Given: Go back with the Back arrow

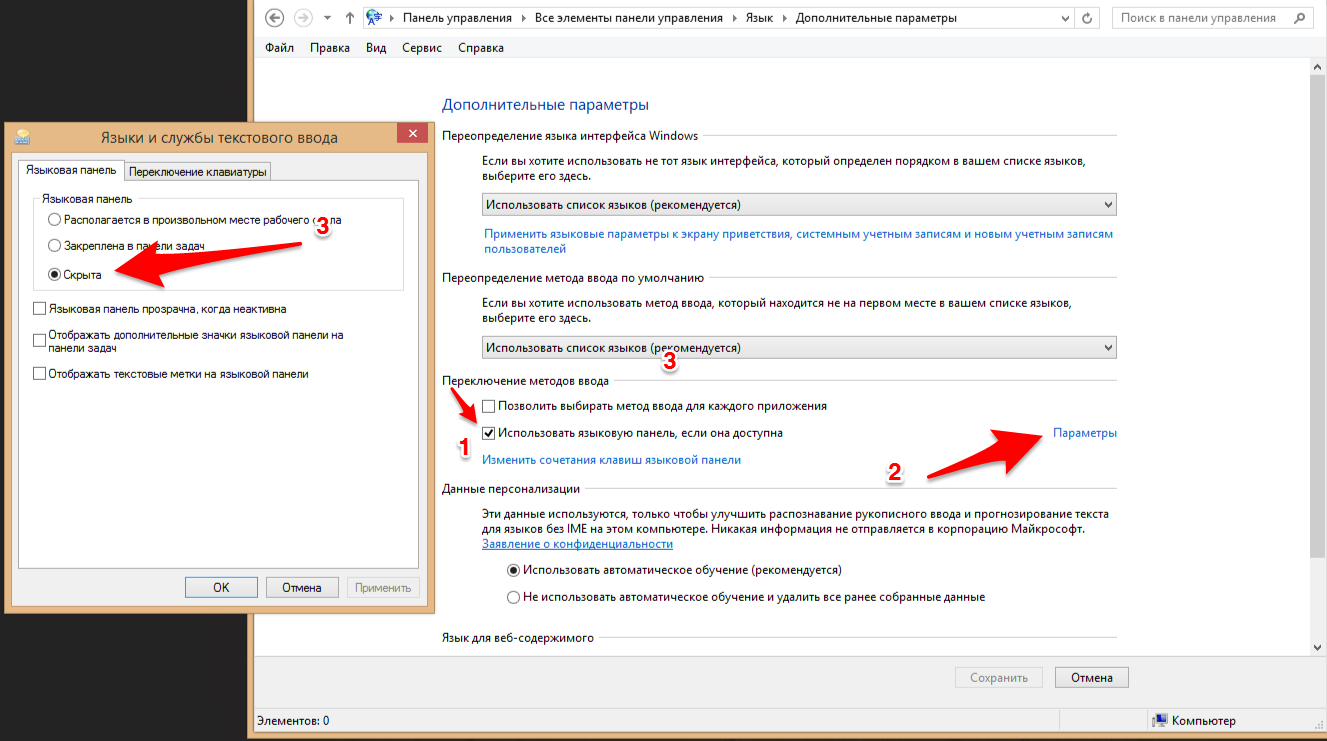Looking at the screenshot, I should (275, 18).
